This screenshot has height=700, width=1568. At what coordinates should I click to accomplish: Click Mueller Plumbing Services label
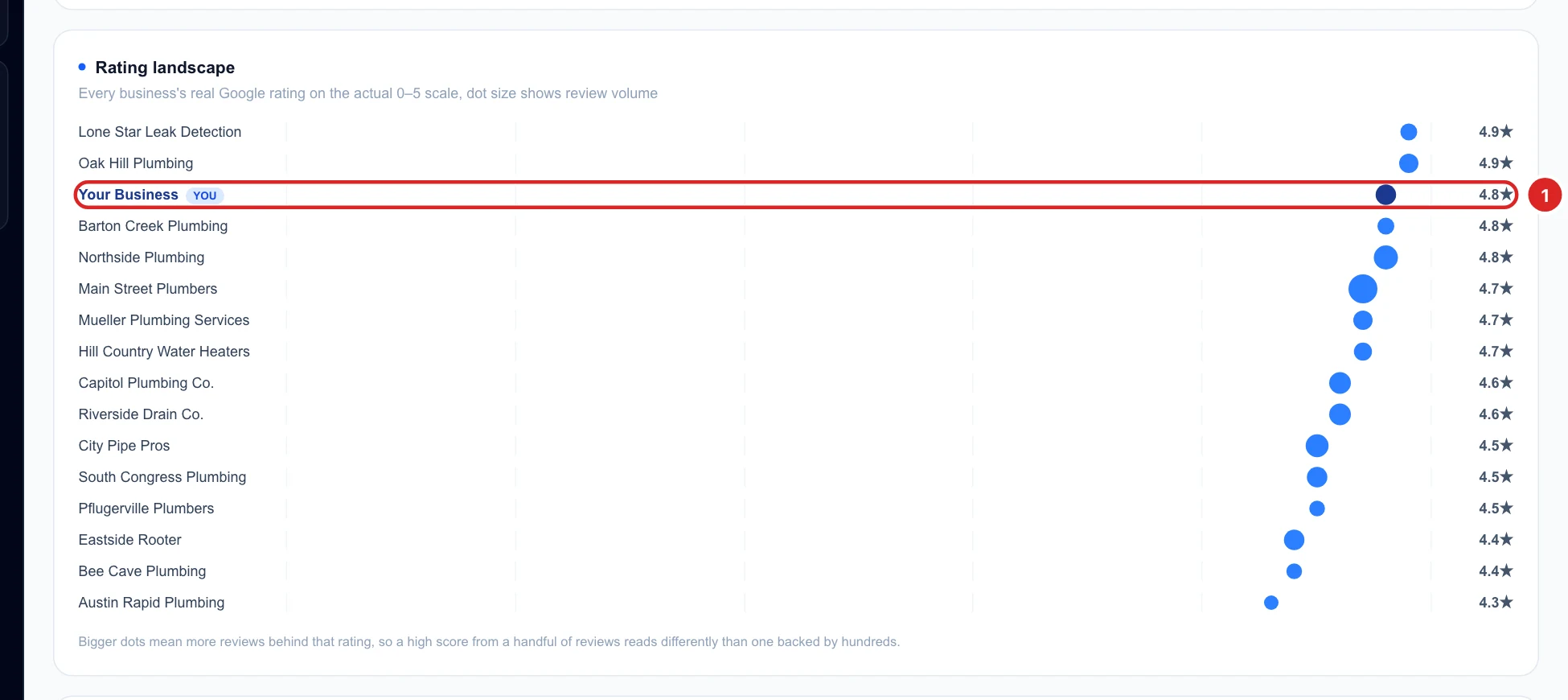point(164,320)
